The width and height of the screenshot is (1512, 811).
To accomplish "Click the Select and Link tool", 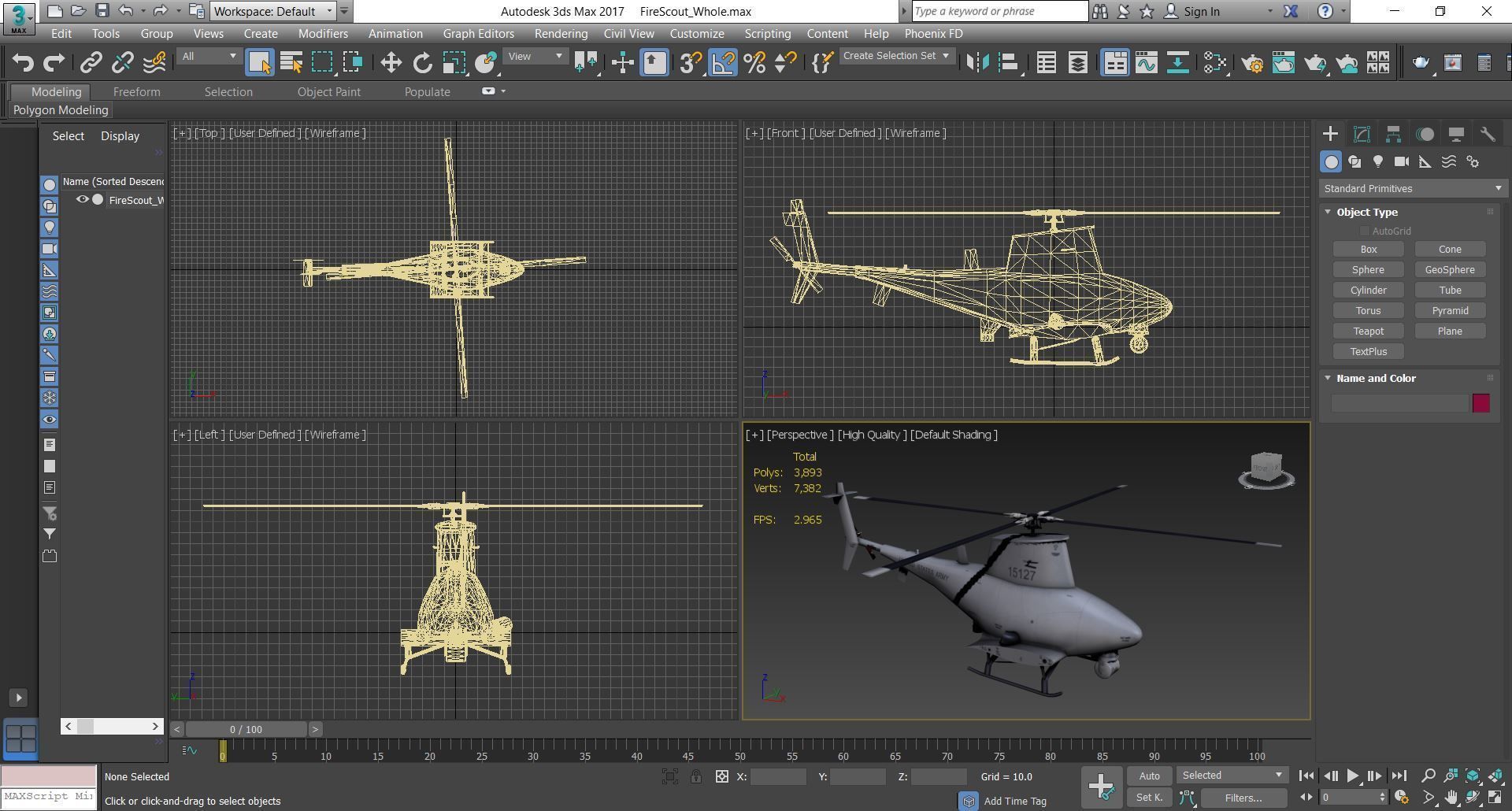I will (x=91, y=62).
